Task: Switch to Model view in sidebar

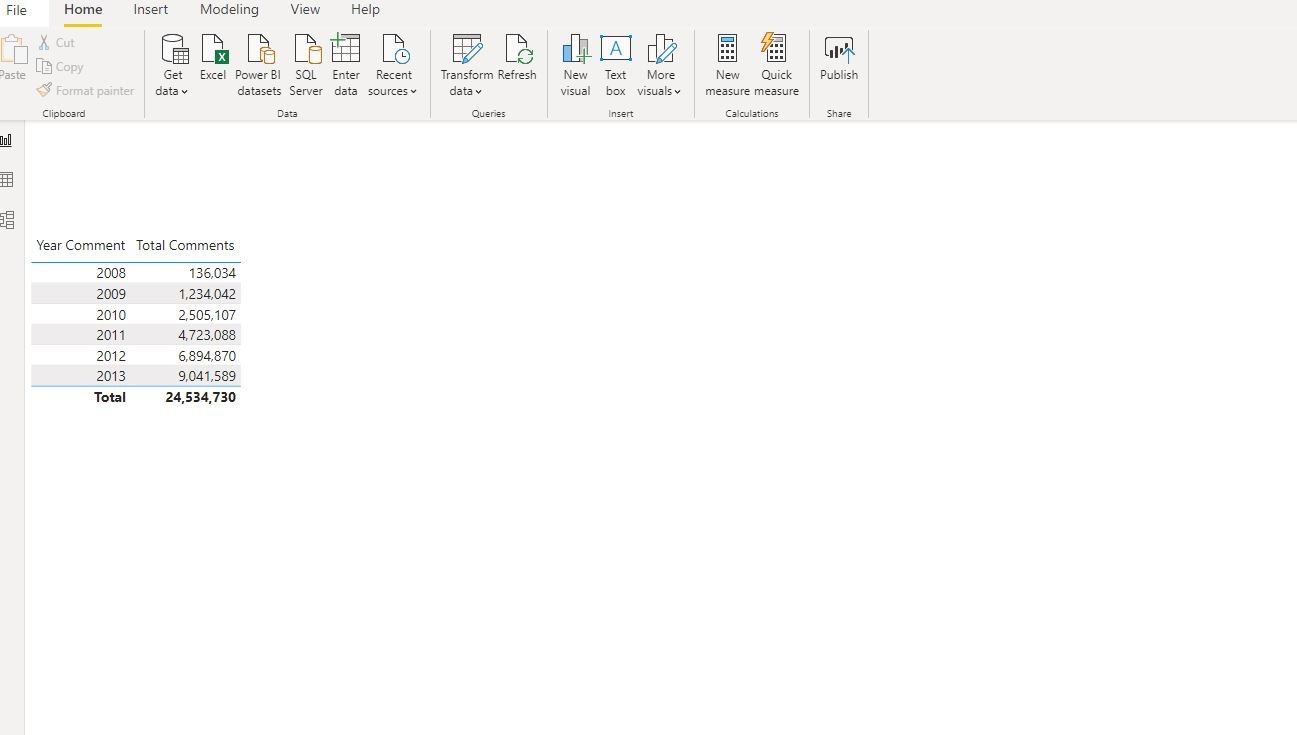Action: [x=7, y=220]
